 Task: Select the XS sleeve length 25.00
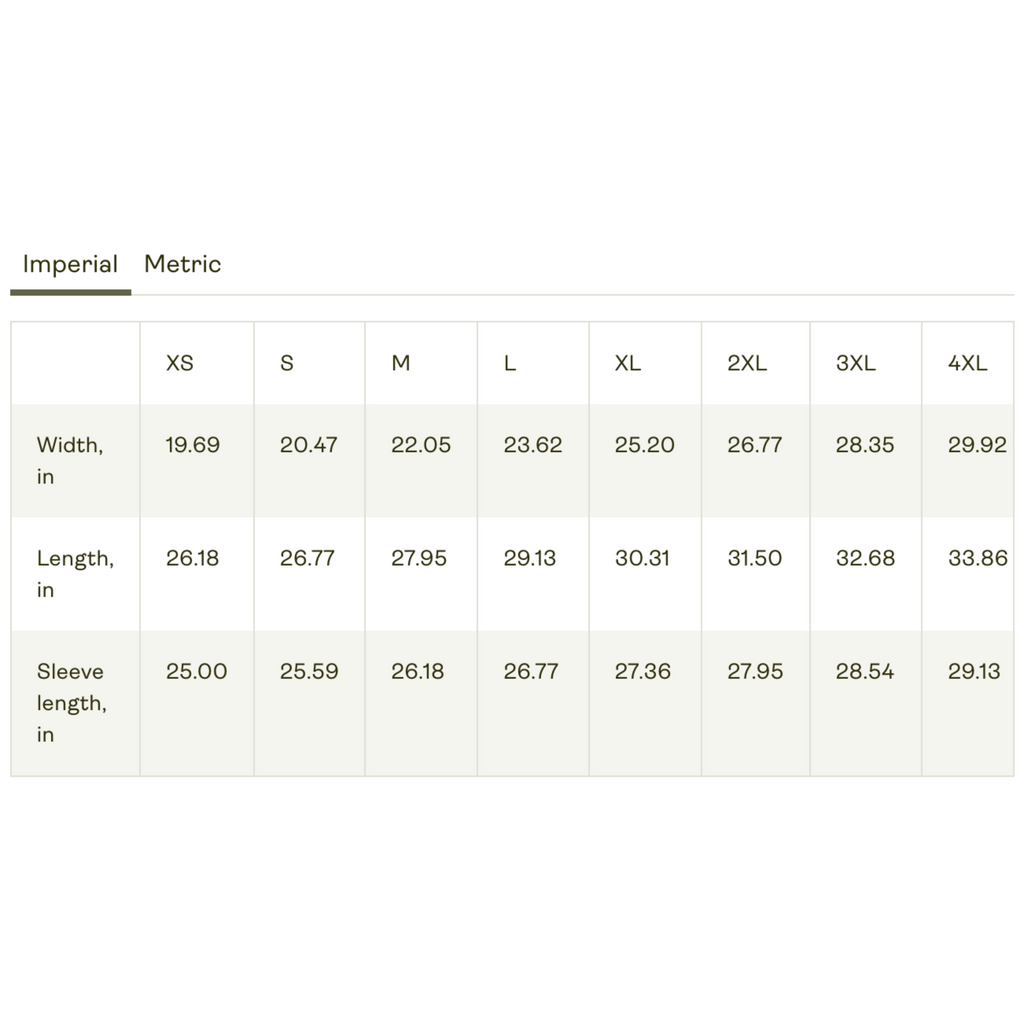[196, 671]
